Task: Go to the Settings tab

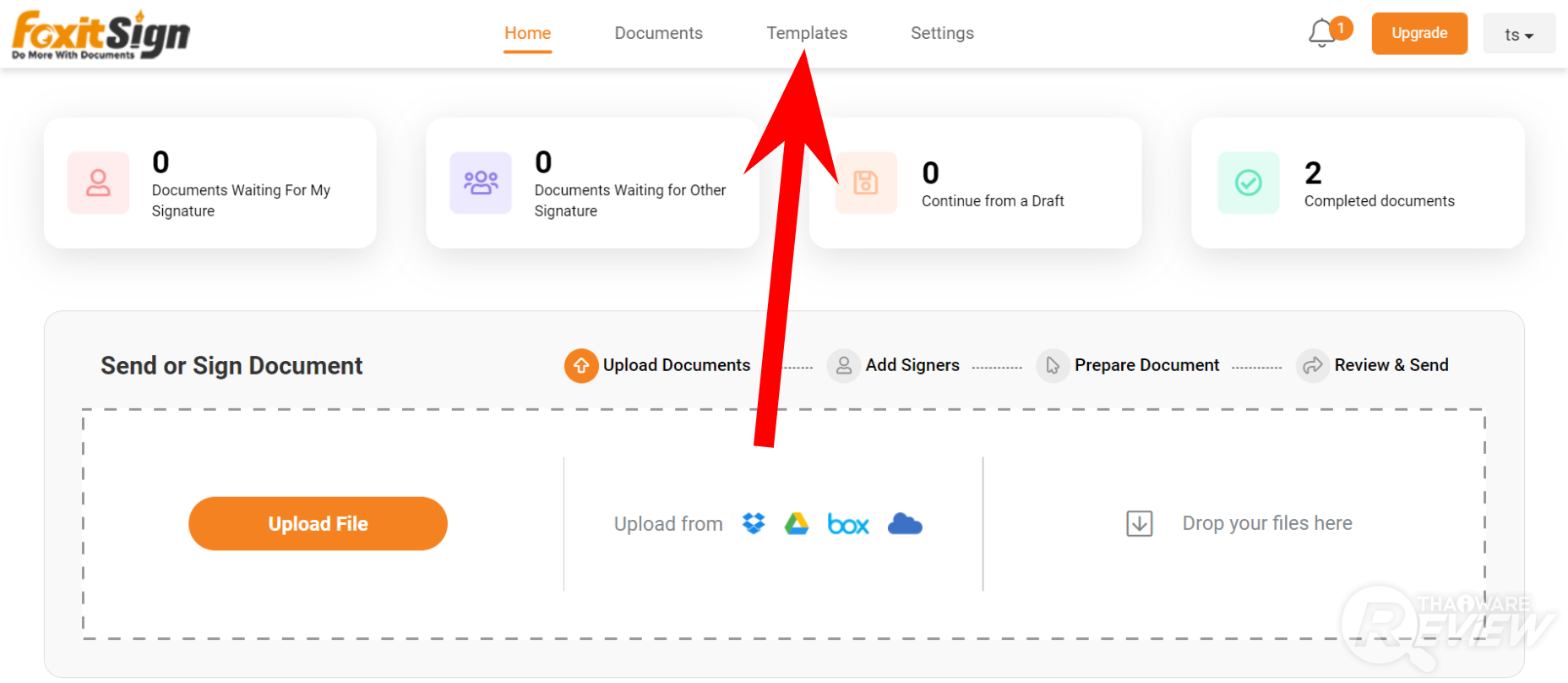Action: tap(942, 33)
